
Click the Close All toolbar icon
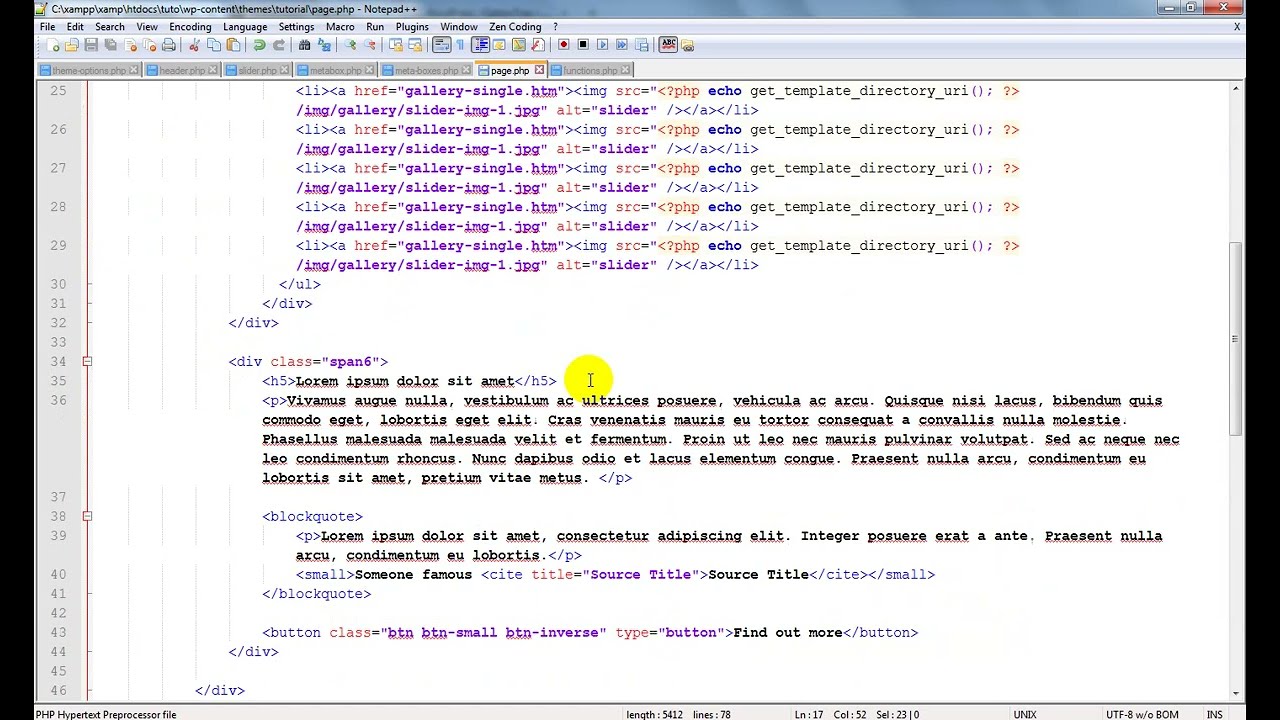149,45
